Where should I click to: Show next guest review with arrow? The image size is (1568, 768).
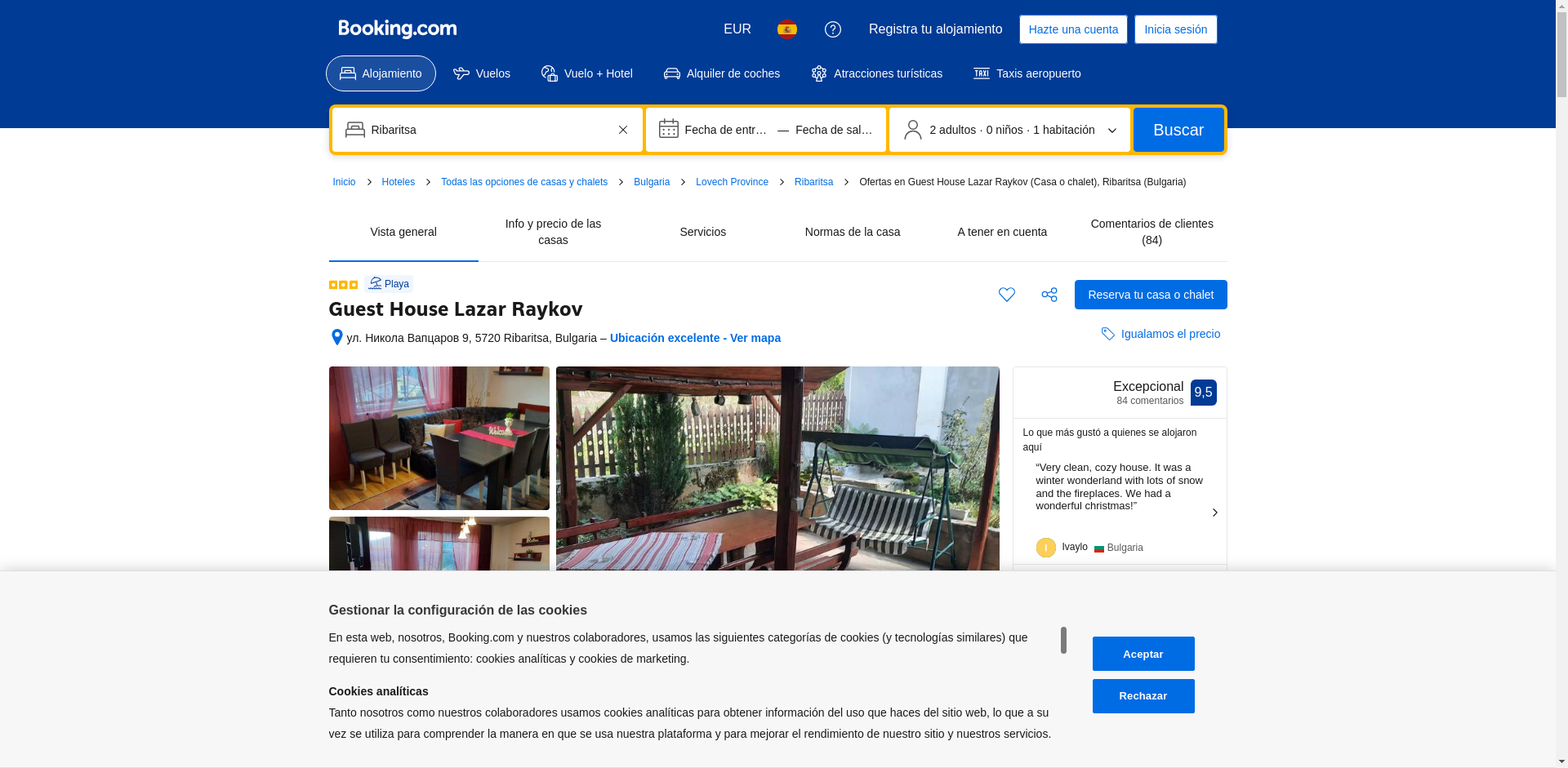pos(1214,513)
